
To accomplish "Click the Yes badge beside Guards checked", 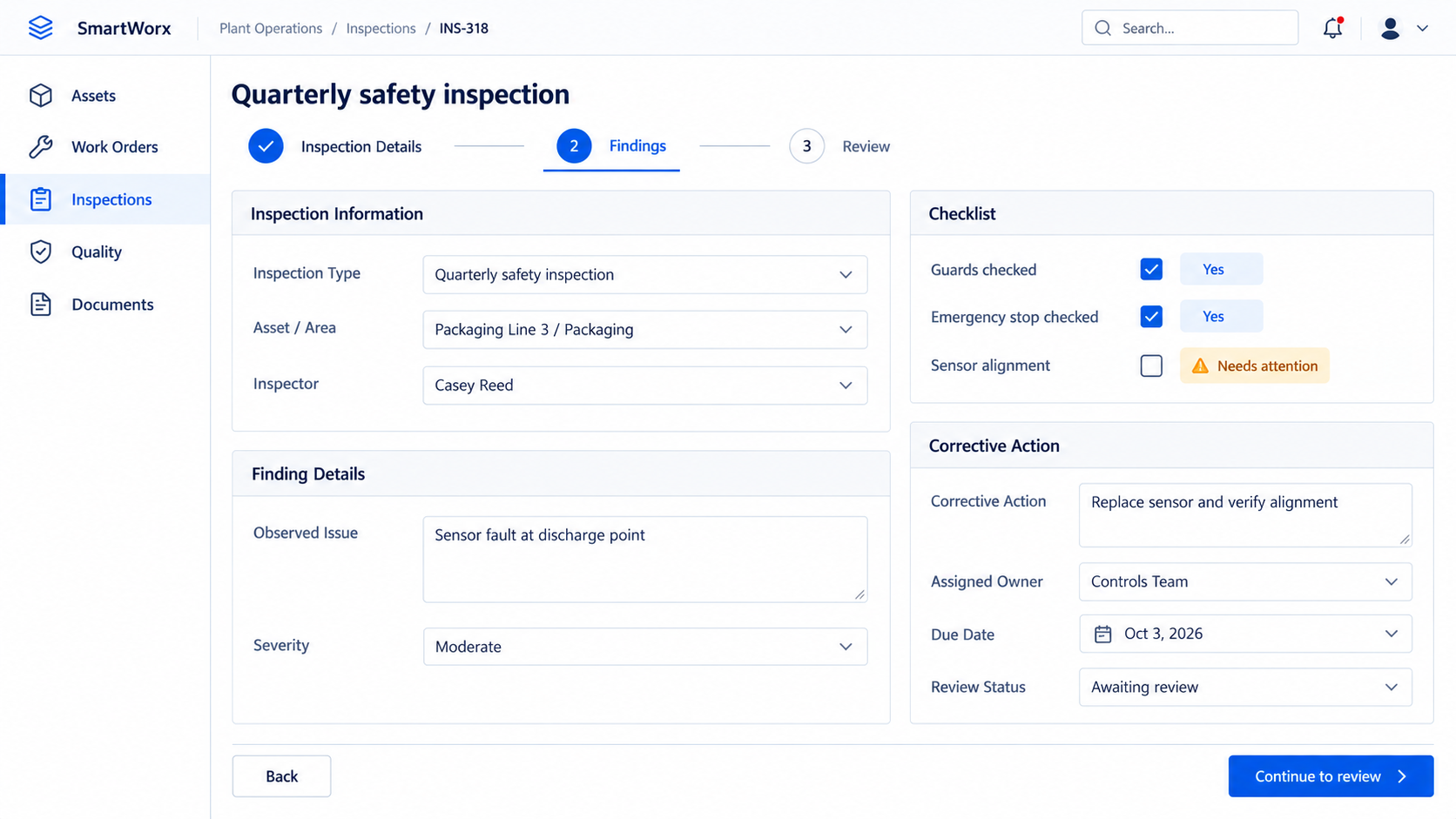I will tap(1221, 270).
